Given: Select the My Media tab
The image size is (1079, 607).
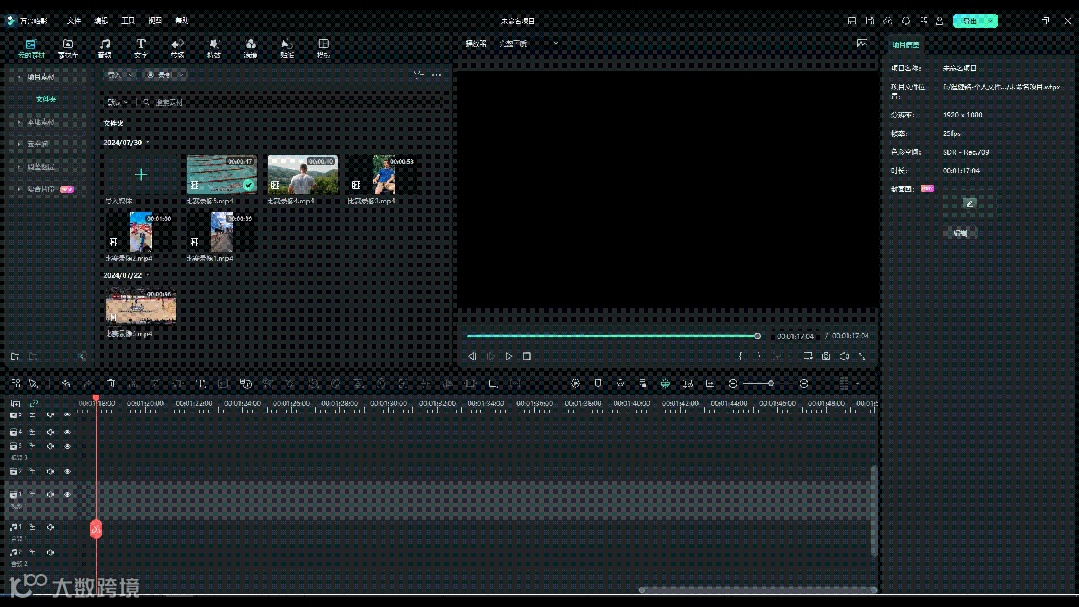Looking at the screenshot, I should 31,48.
